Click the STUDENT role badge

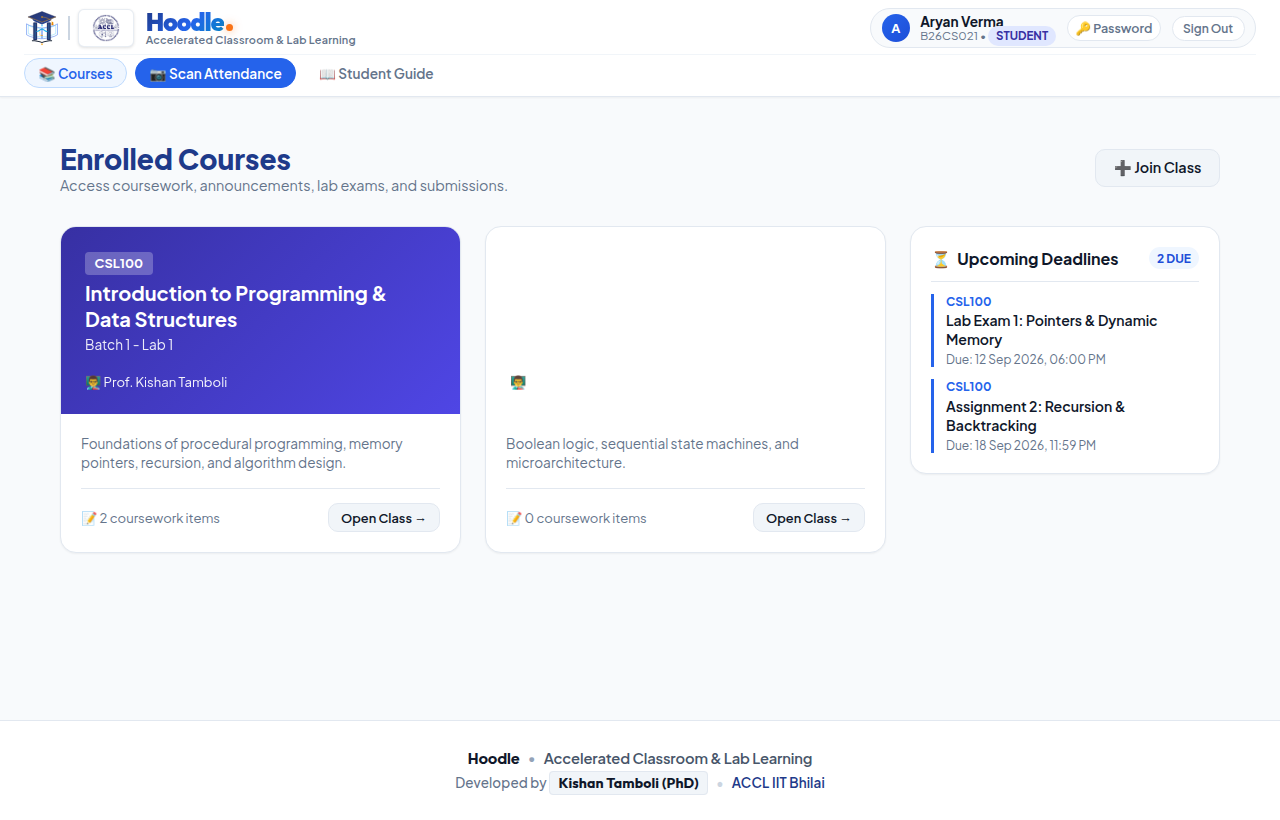pos(1022,36)
